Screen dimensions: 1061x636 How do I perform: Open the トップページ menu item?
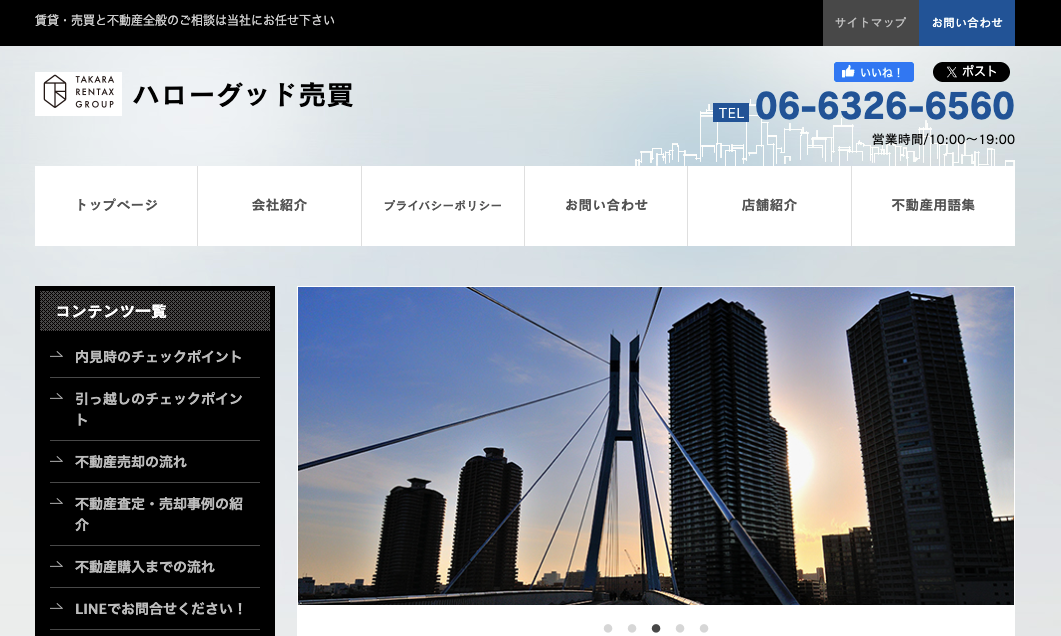[x=116, y=205]
